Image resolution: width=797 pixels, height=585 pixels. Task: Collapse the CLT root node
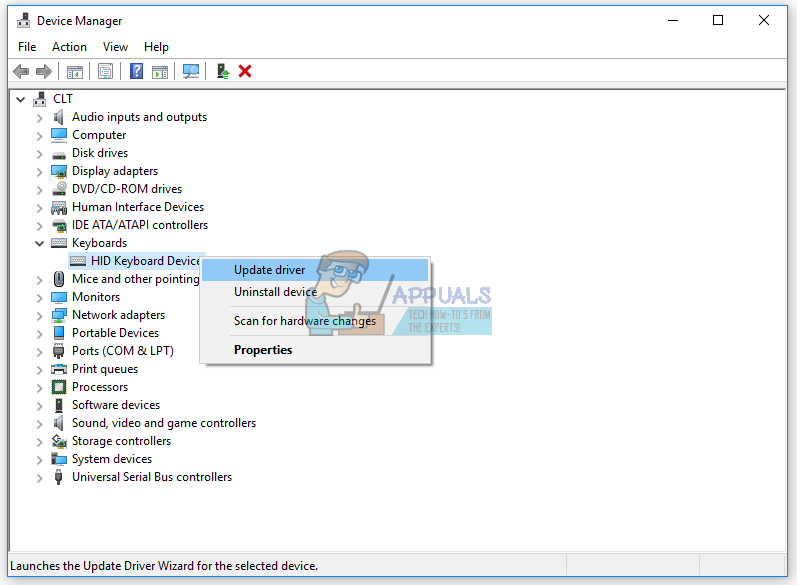[20, 99]
